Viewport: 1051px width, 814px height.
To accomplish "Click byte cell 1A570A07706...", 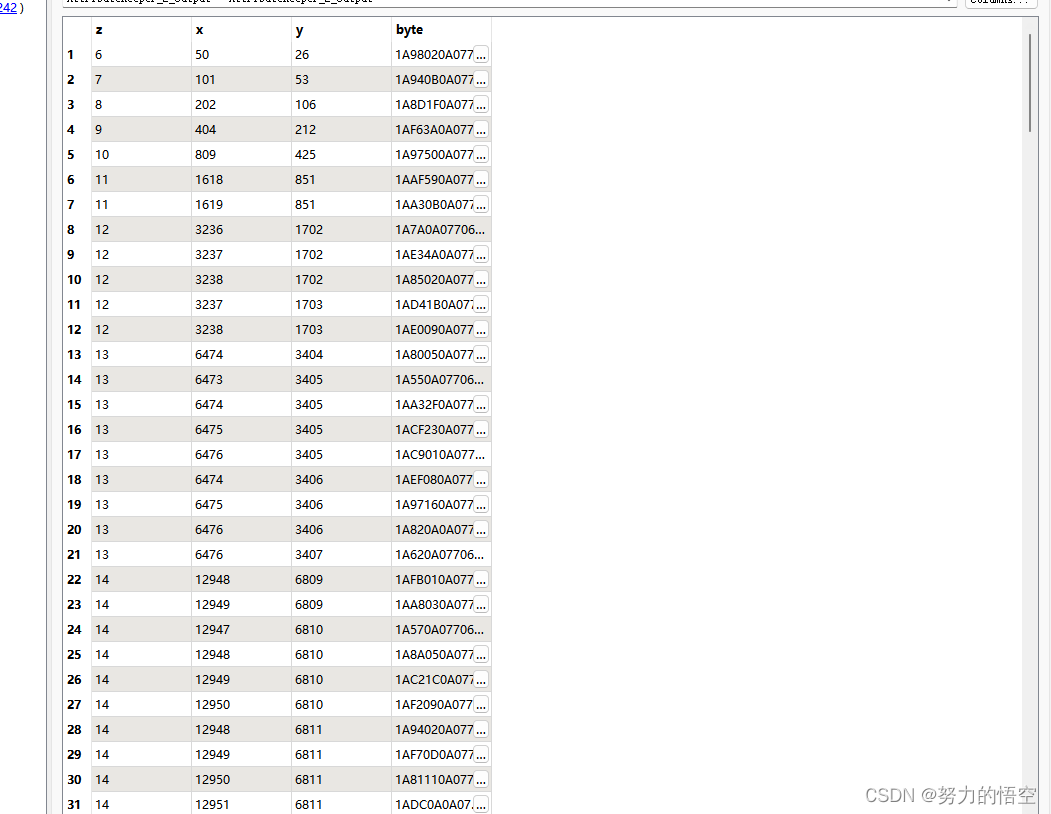I will (x=441, y=630).
